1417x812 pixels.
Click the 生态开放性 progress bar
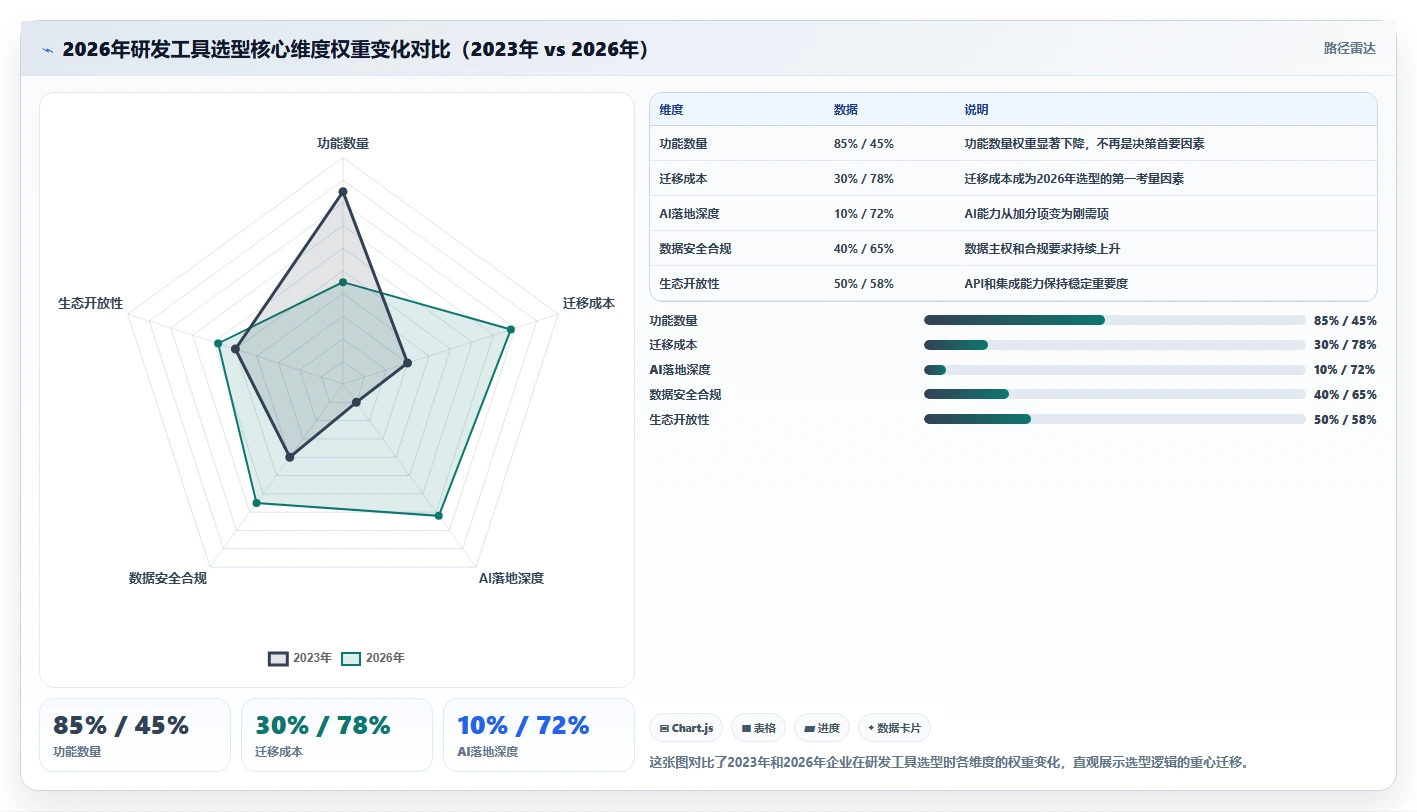point(1115,419)
